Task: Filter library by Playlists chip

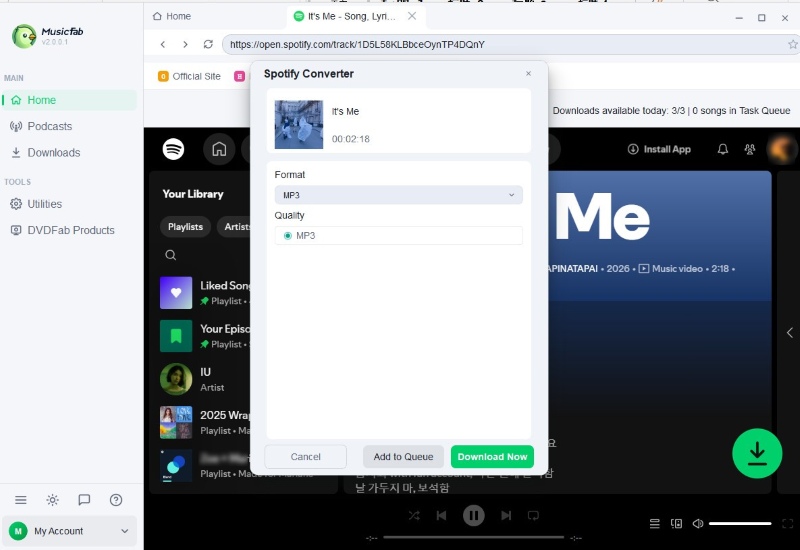Action: coord(185,227)
